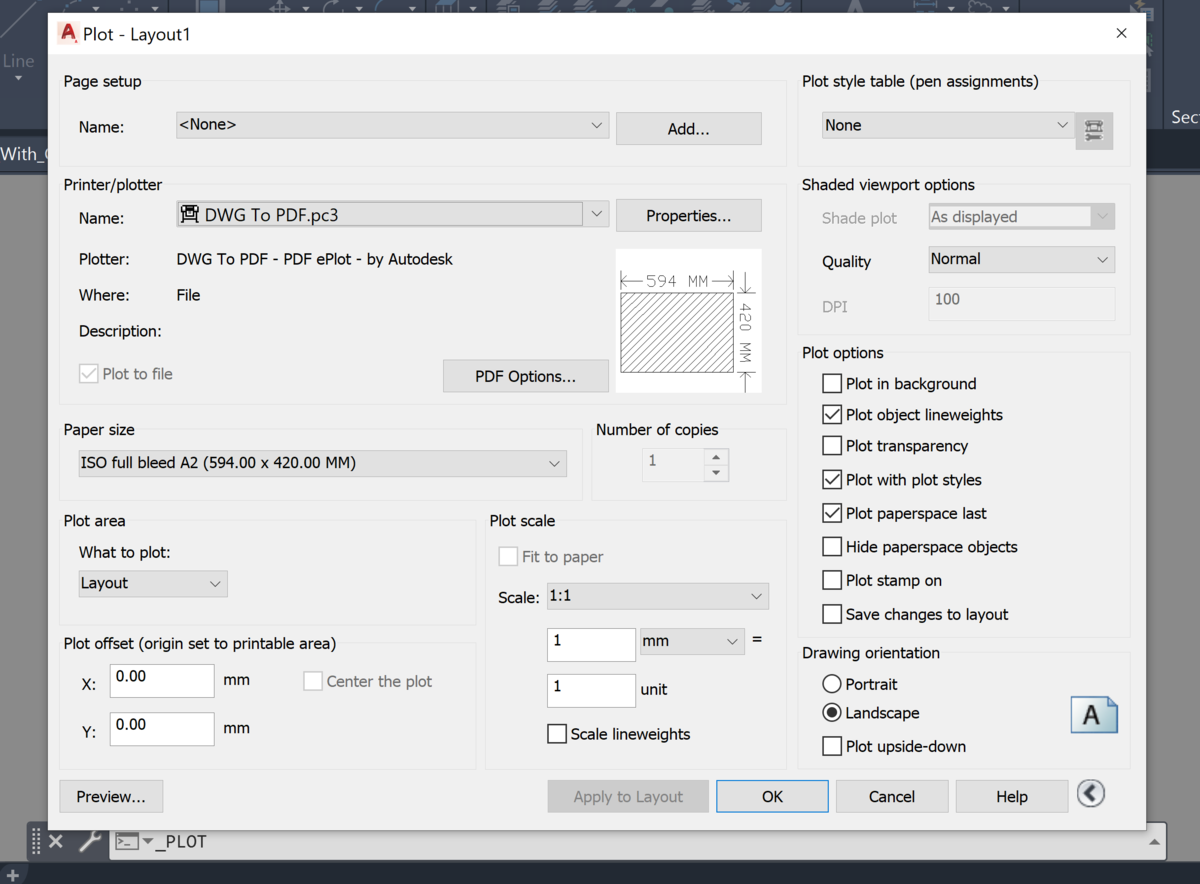This screenshot has height=884, width=1200.
Task: Click the X plot offset input field
Action: [x=162, y=681]
